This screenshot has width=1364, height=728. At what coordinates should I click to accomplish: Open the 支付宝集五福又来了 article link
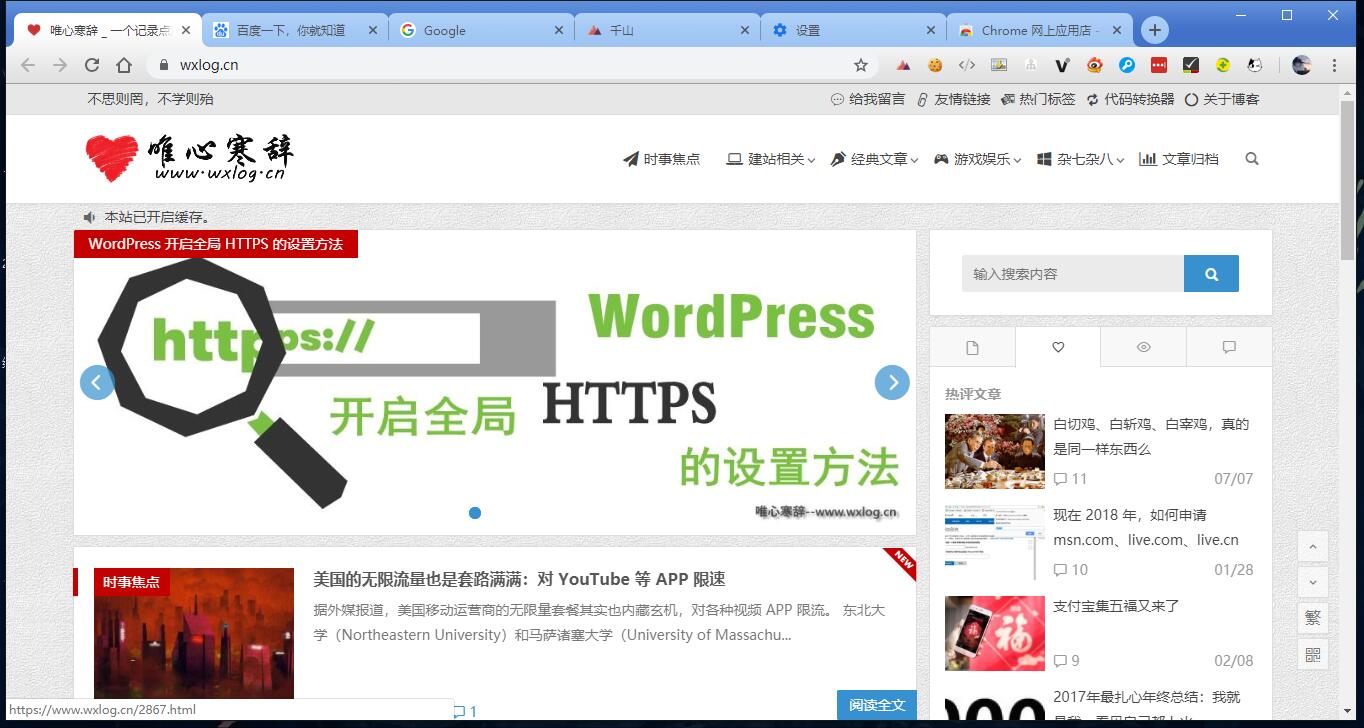tap(1116, 606)
